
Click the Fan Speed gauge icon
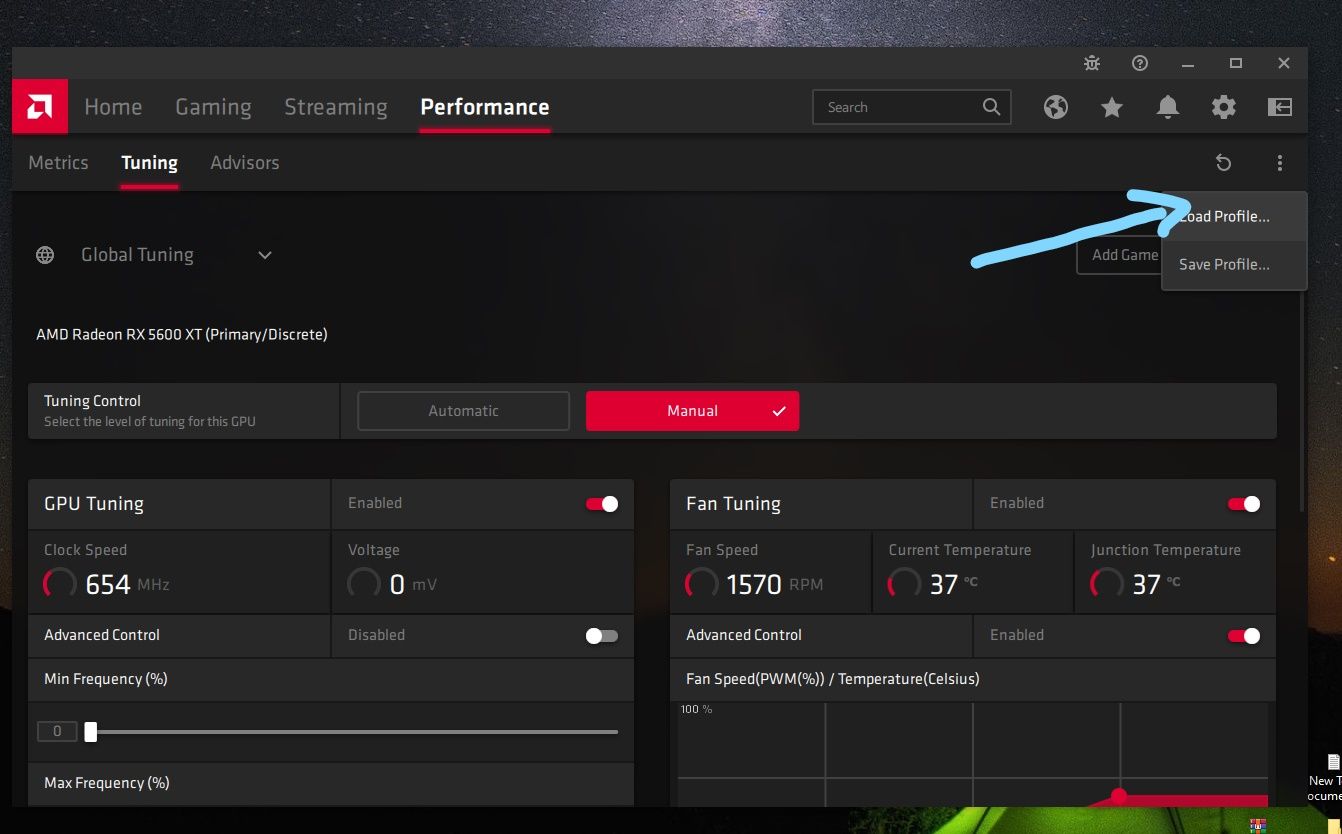(702, 584)
